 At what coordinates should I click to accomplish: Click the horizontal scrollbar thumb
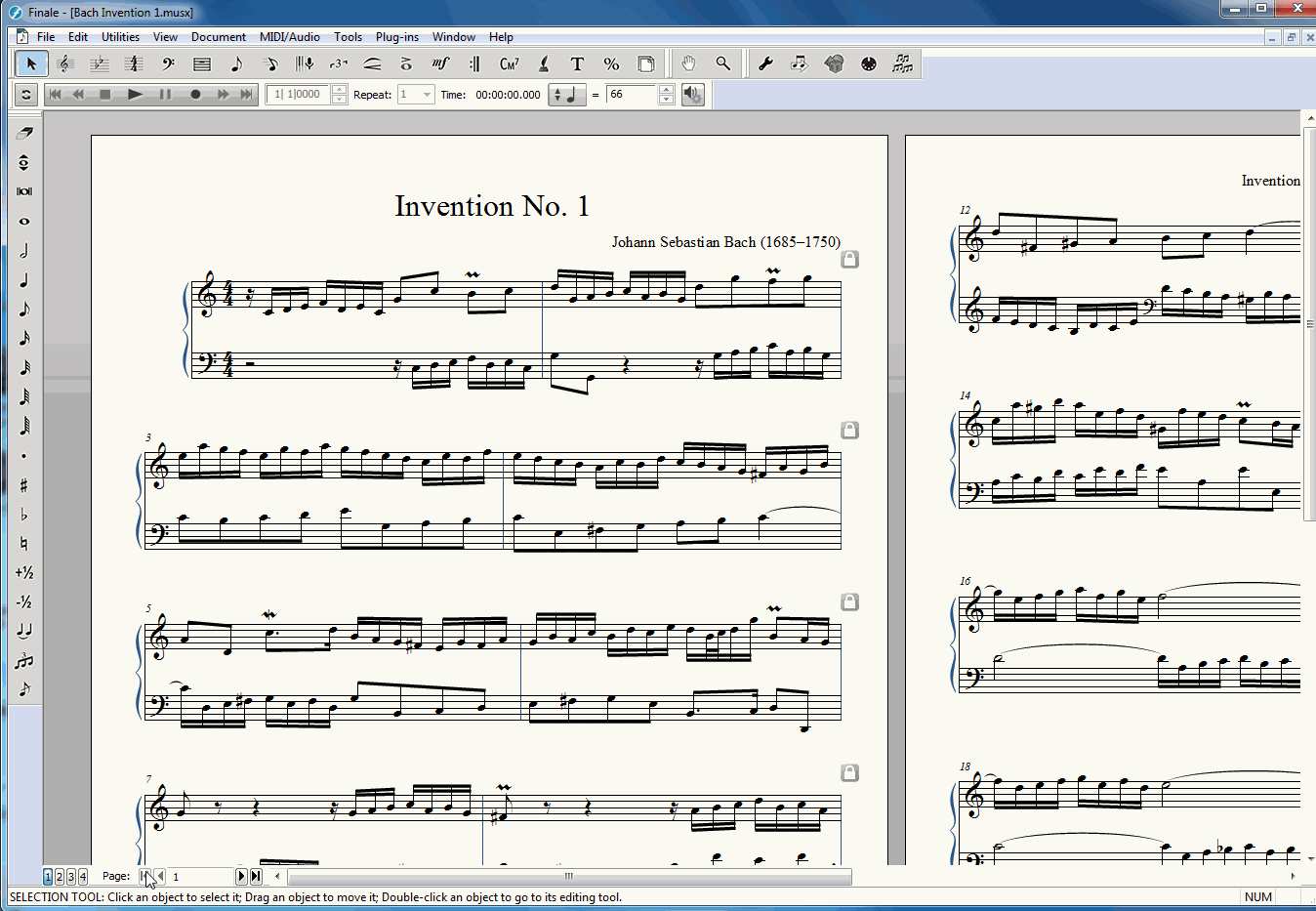(569, 877)
